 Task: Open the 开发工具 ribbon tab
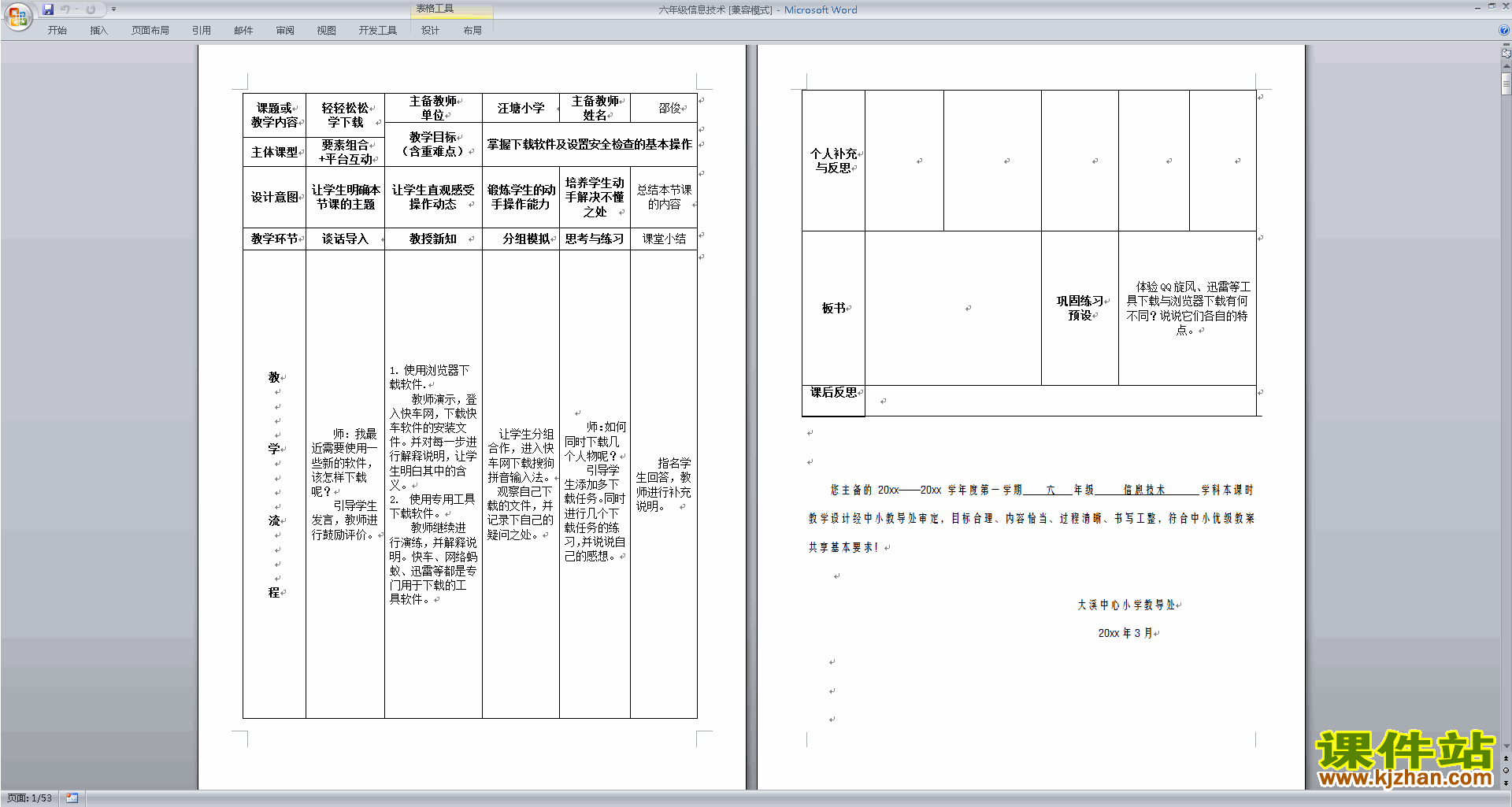(378, 30)
